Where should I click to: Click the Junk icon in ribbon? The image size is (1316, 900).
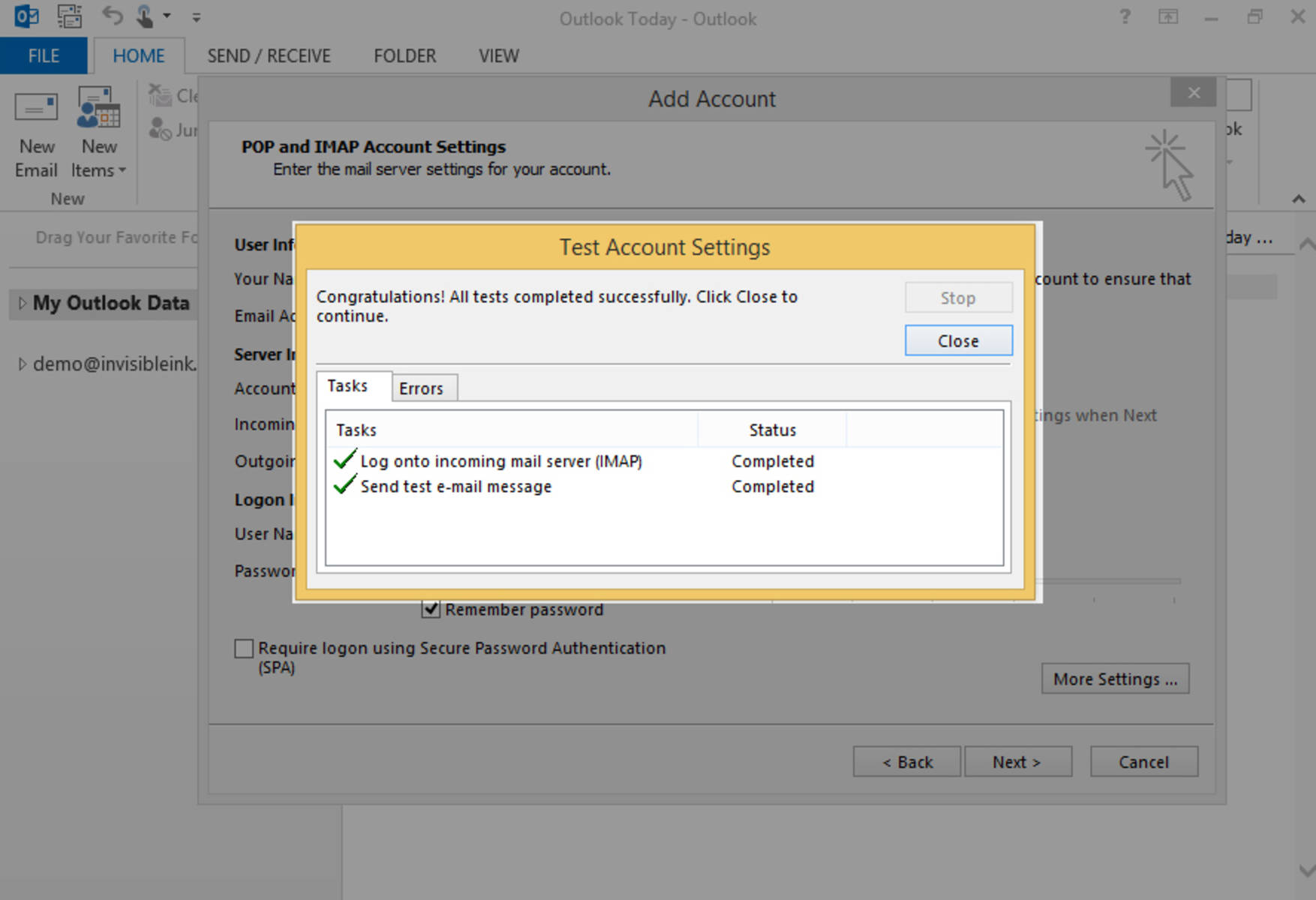[x=160, y=129]
